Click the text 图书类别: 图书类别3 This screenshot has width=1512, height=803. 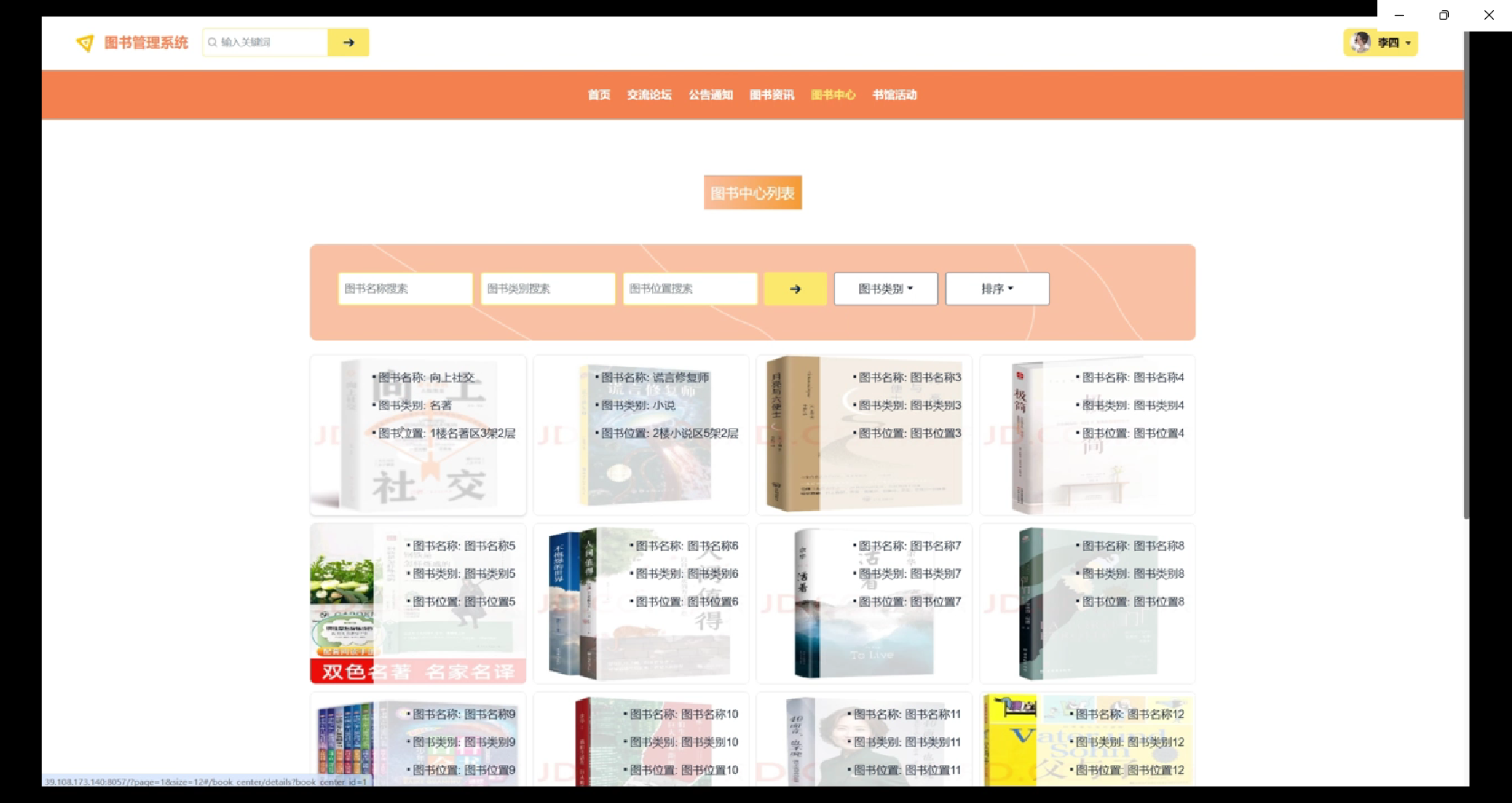[x=910, y=405]
